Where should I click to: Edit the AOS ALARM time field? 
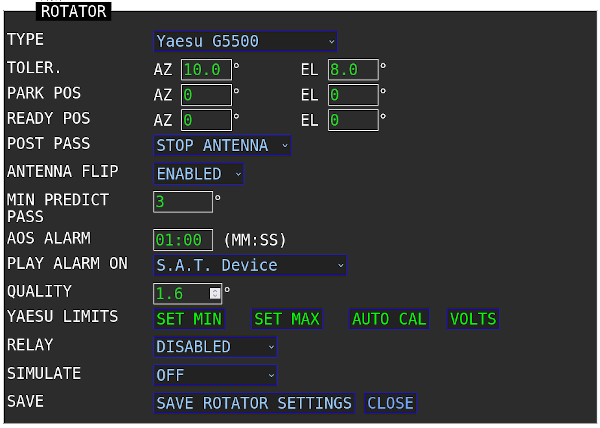click(183, 240)
